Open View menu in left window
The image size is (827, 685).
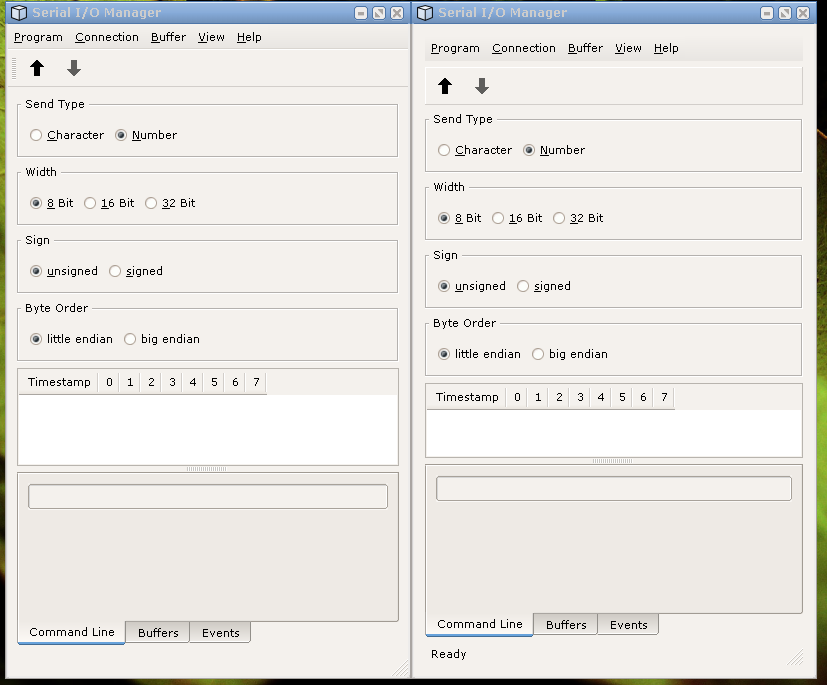click(x=211, y=37)
